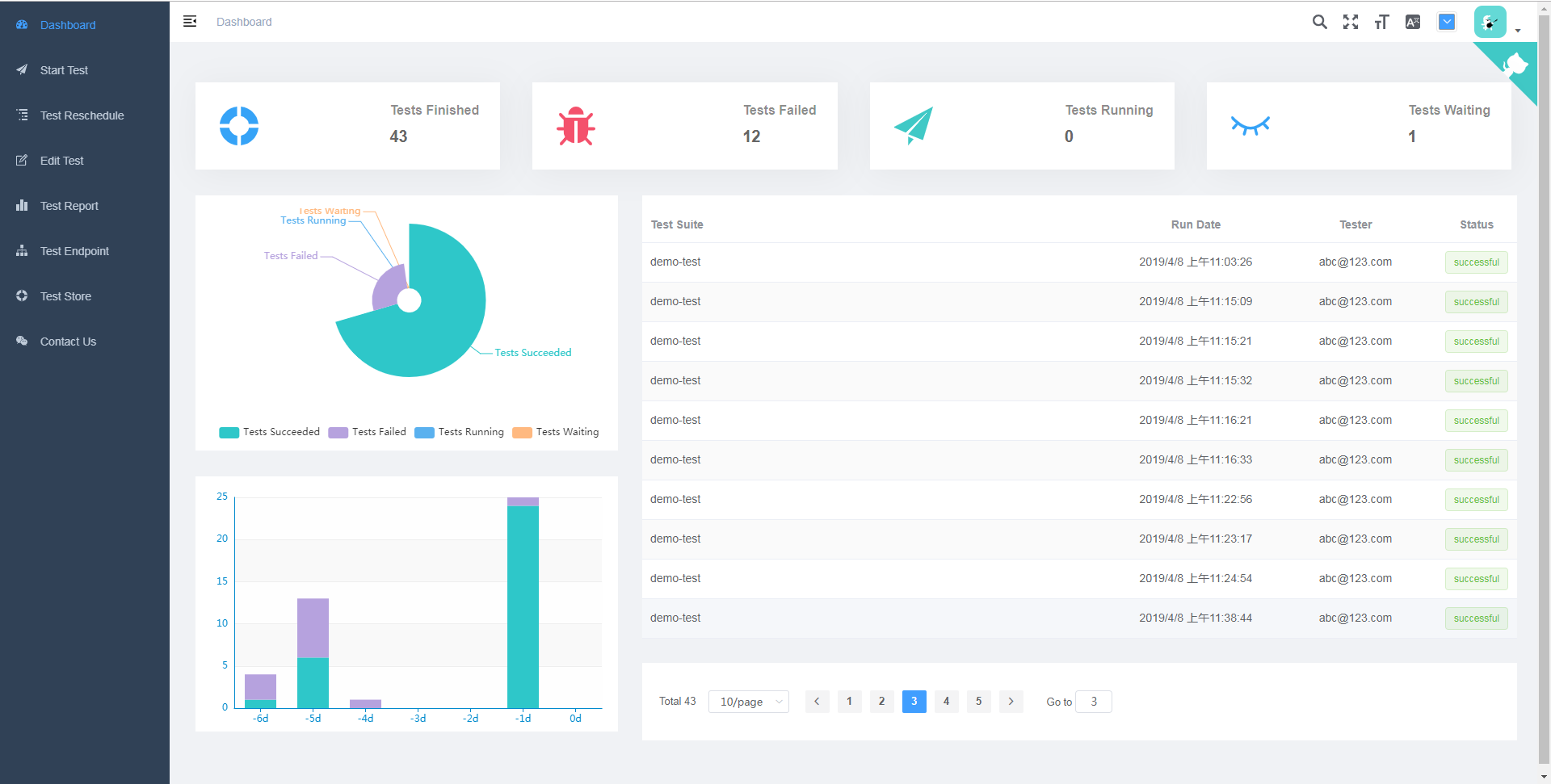Click the Dashboard breadcrumb text
This screenshot has width=1551, height=784.
pos(244,22)
